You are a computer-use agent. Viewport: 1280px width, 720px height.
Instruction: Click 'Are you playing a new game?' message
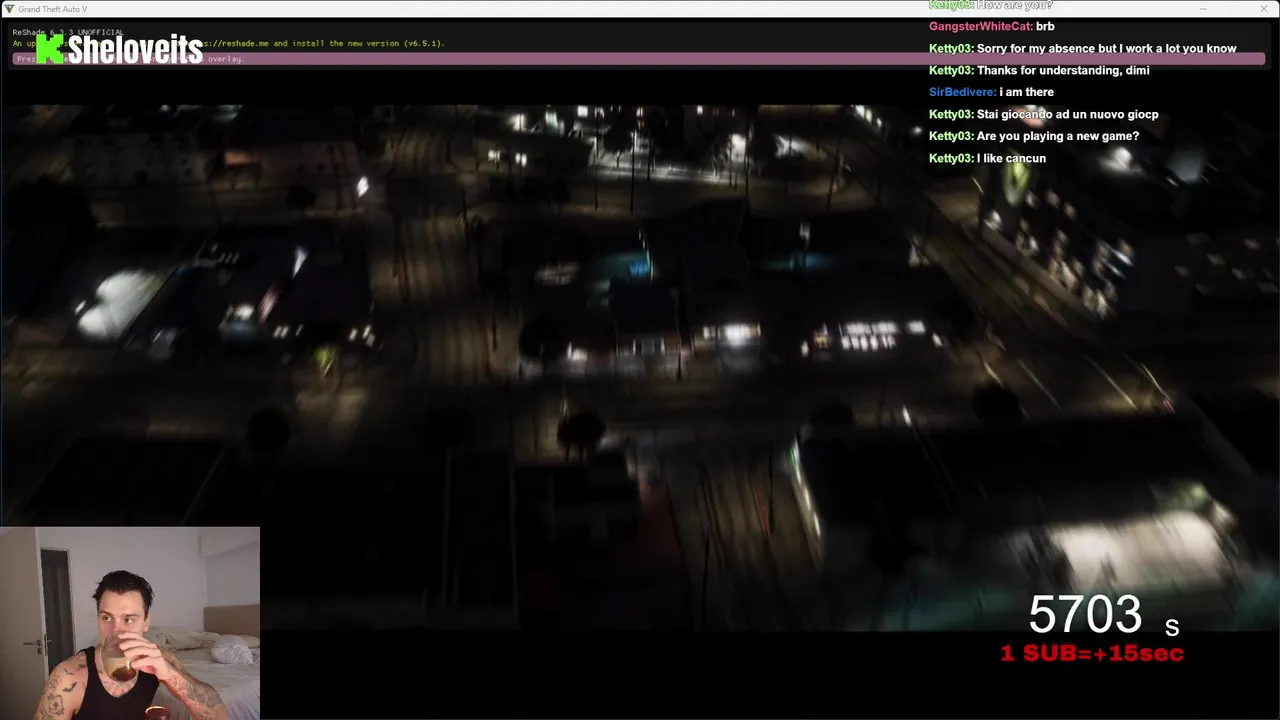coord(1034,136)
